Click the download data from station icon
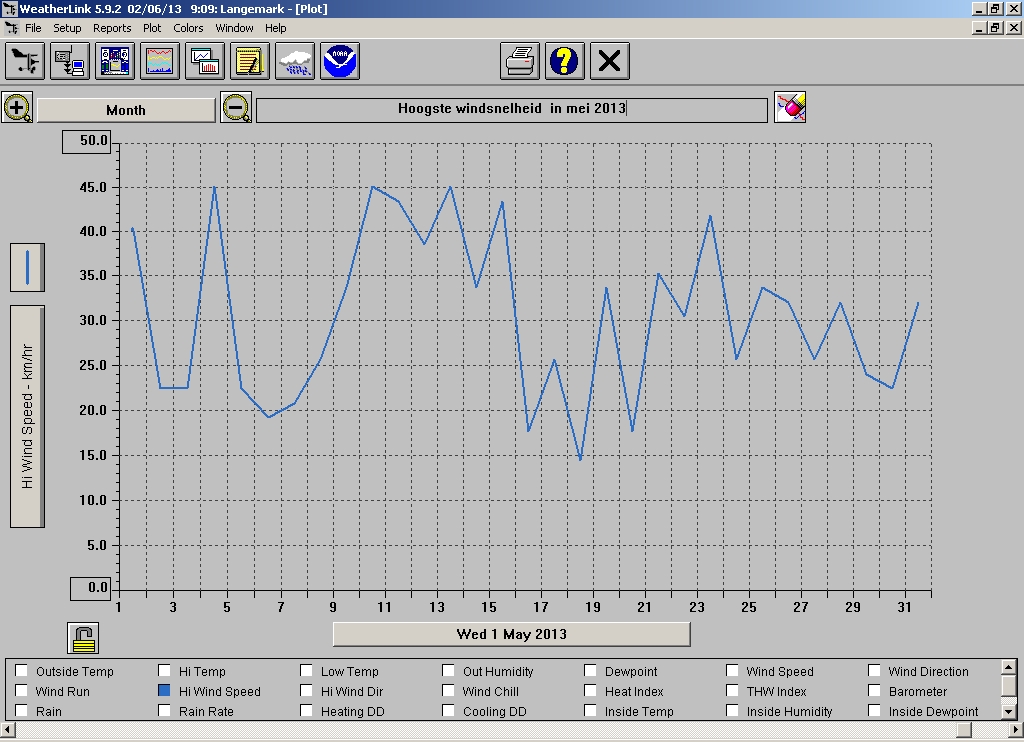 [x=70, y=61]
